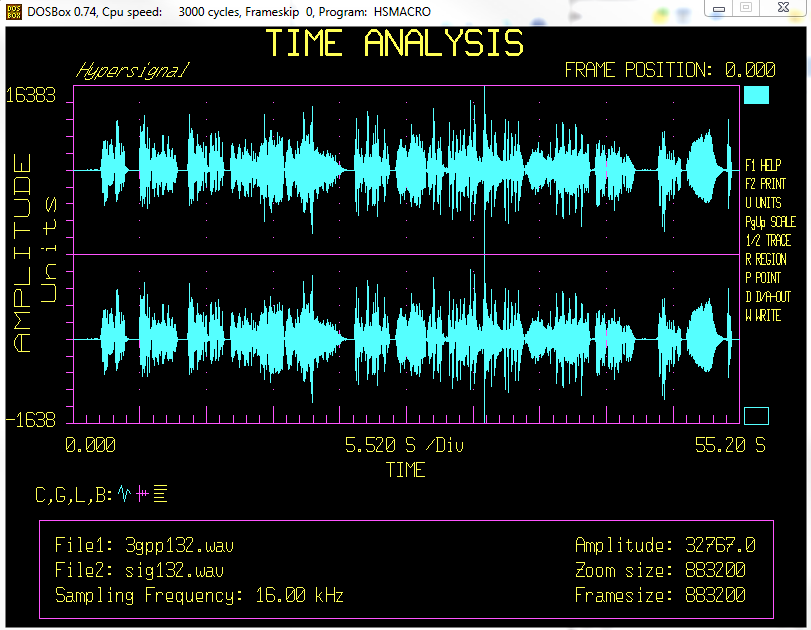Viewport: 811px width, 630px height.
Task: Choose PgUp SCALE option
Action: click(x=770, y=222)
